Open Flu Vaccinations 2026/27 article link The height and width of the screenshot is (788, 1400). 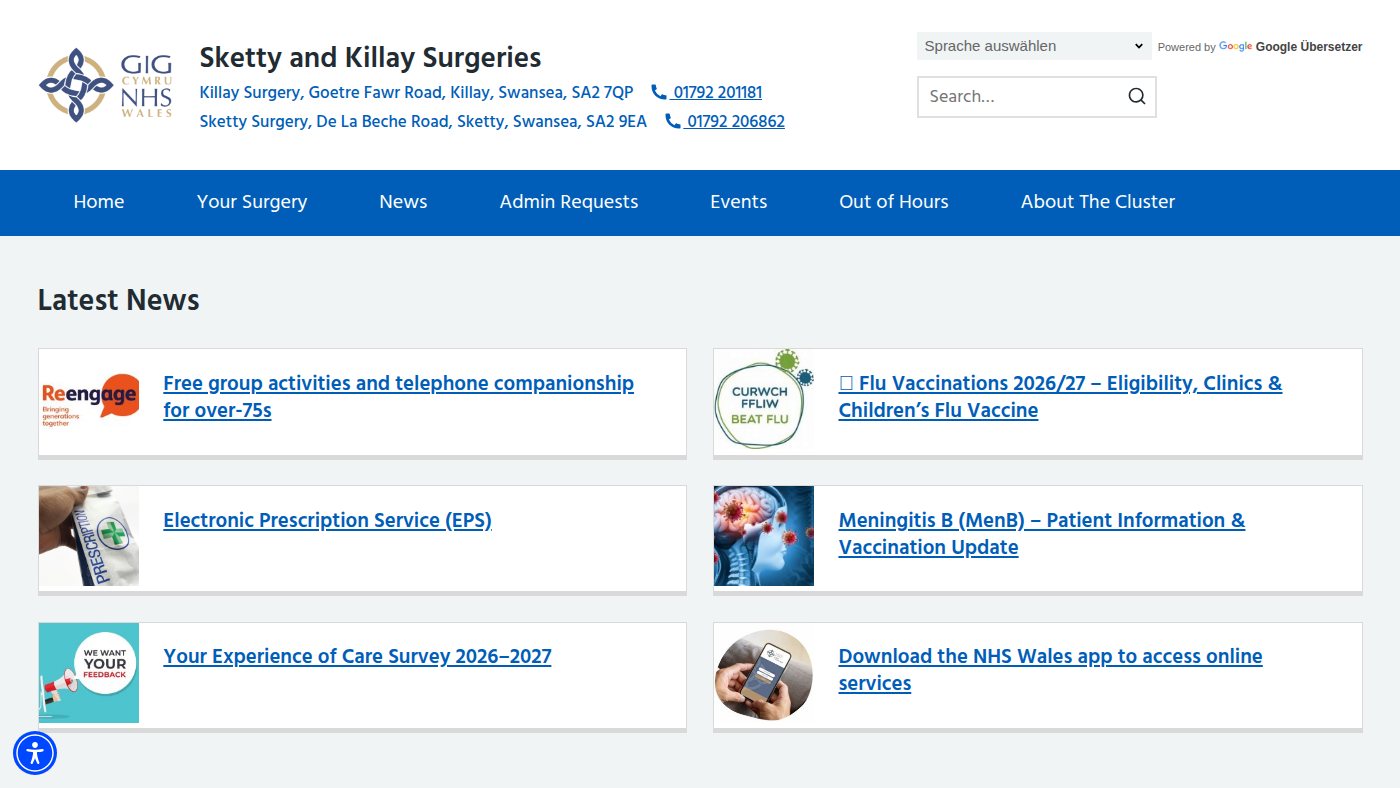[x=1060, y=397]
